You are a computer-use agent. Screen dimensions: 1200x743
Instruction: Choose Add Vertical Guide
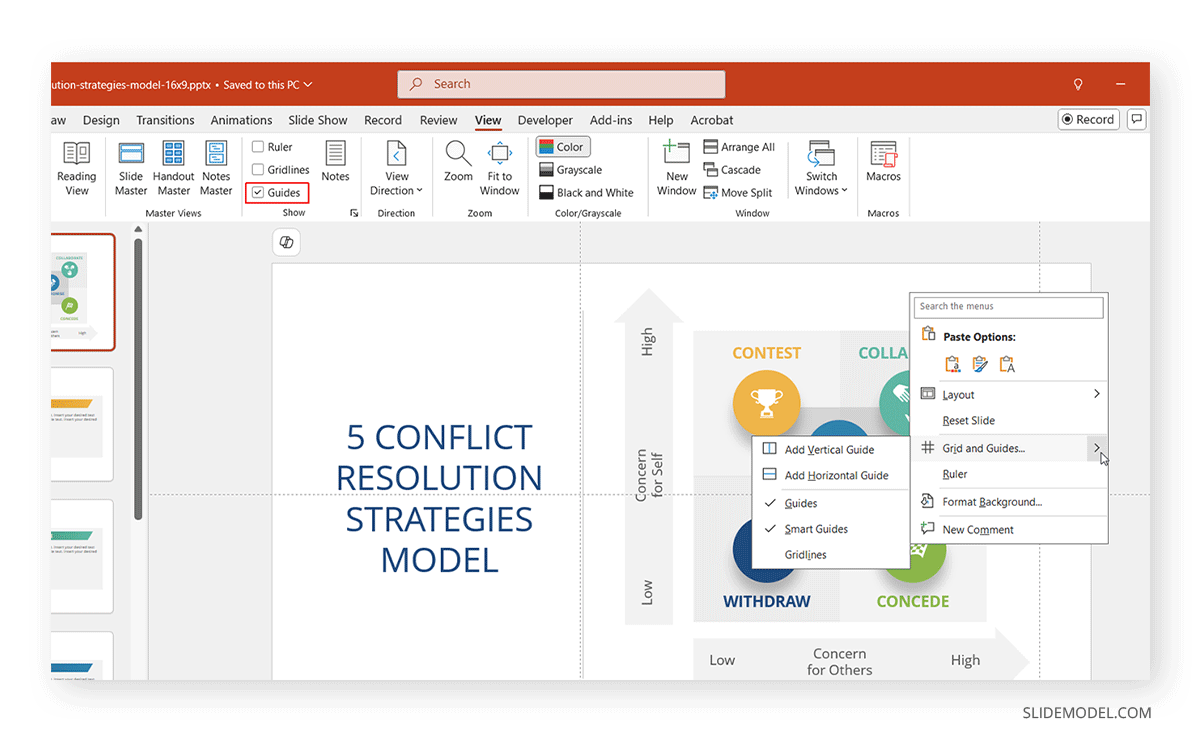pyautogui.click(x=830, y=450)
